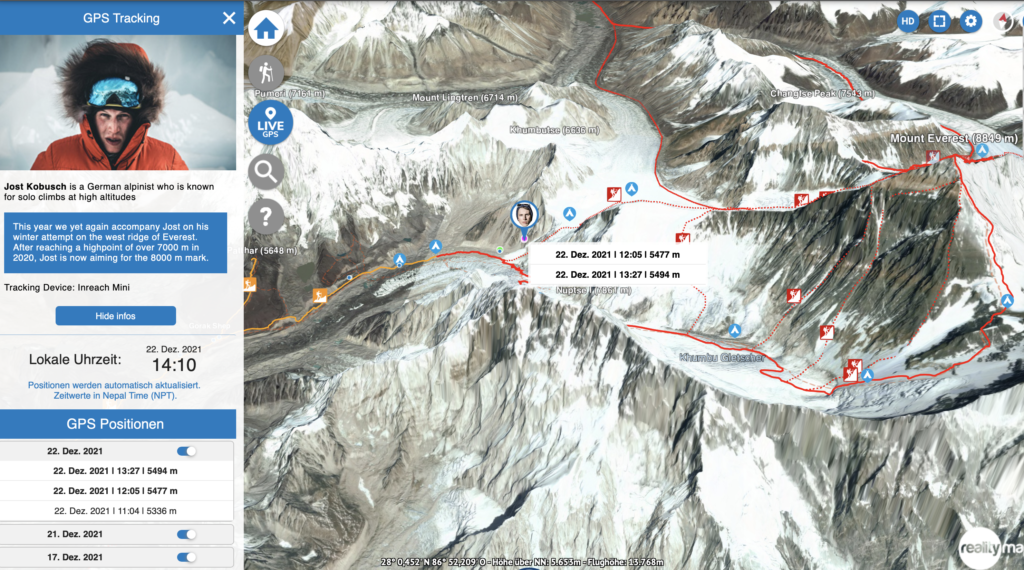Viewport: 1024px width, 570px height.
Task: Toggle HD quality mode
Action: 908,22
